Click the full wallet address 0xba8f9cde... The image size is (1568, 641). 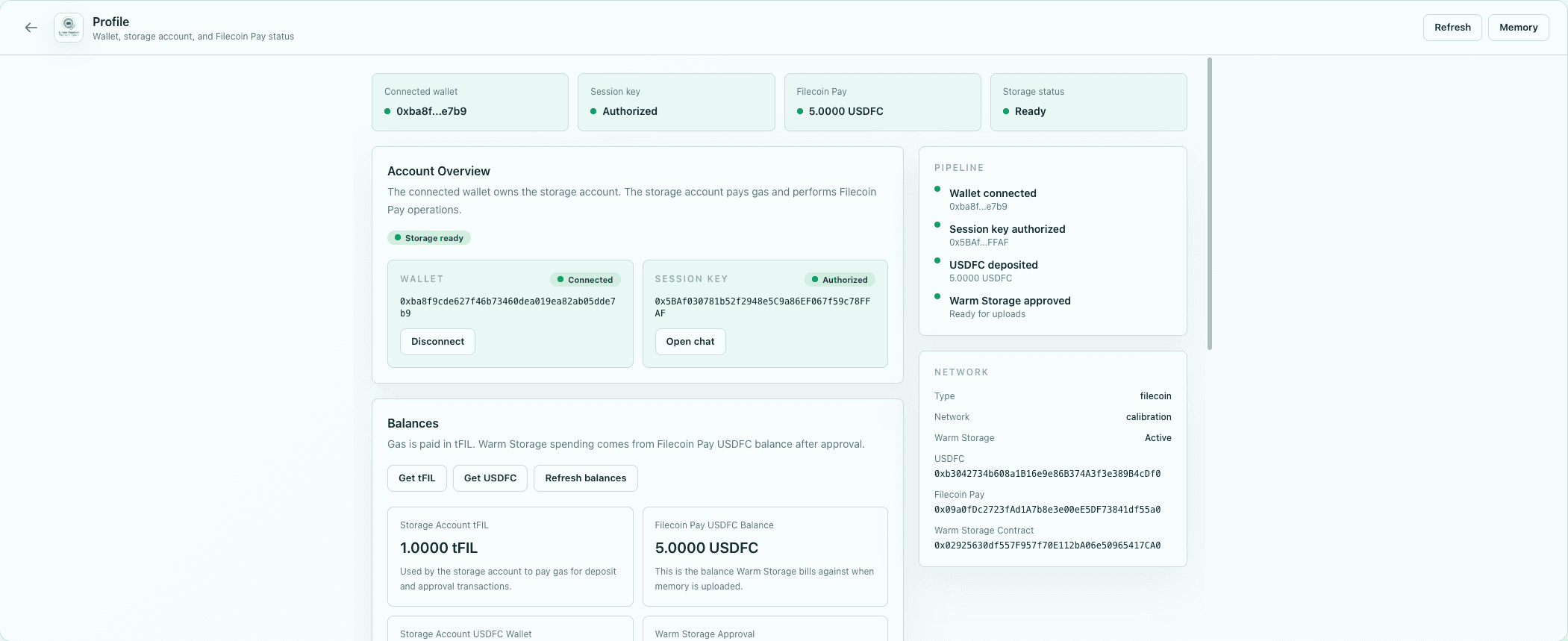pos(507,307)
